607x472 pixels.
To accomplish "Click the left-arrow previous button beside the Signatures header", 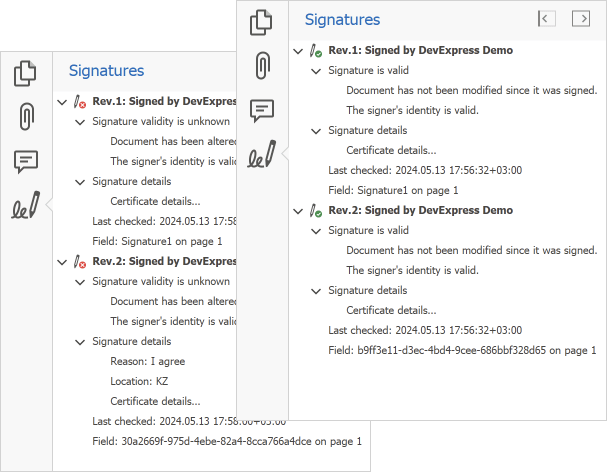I will point(546,18).
